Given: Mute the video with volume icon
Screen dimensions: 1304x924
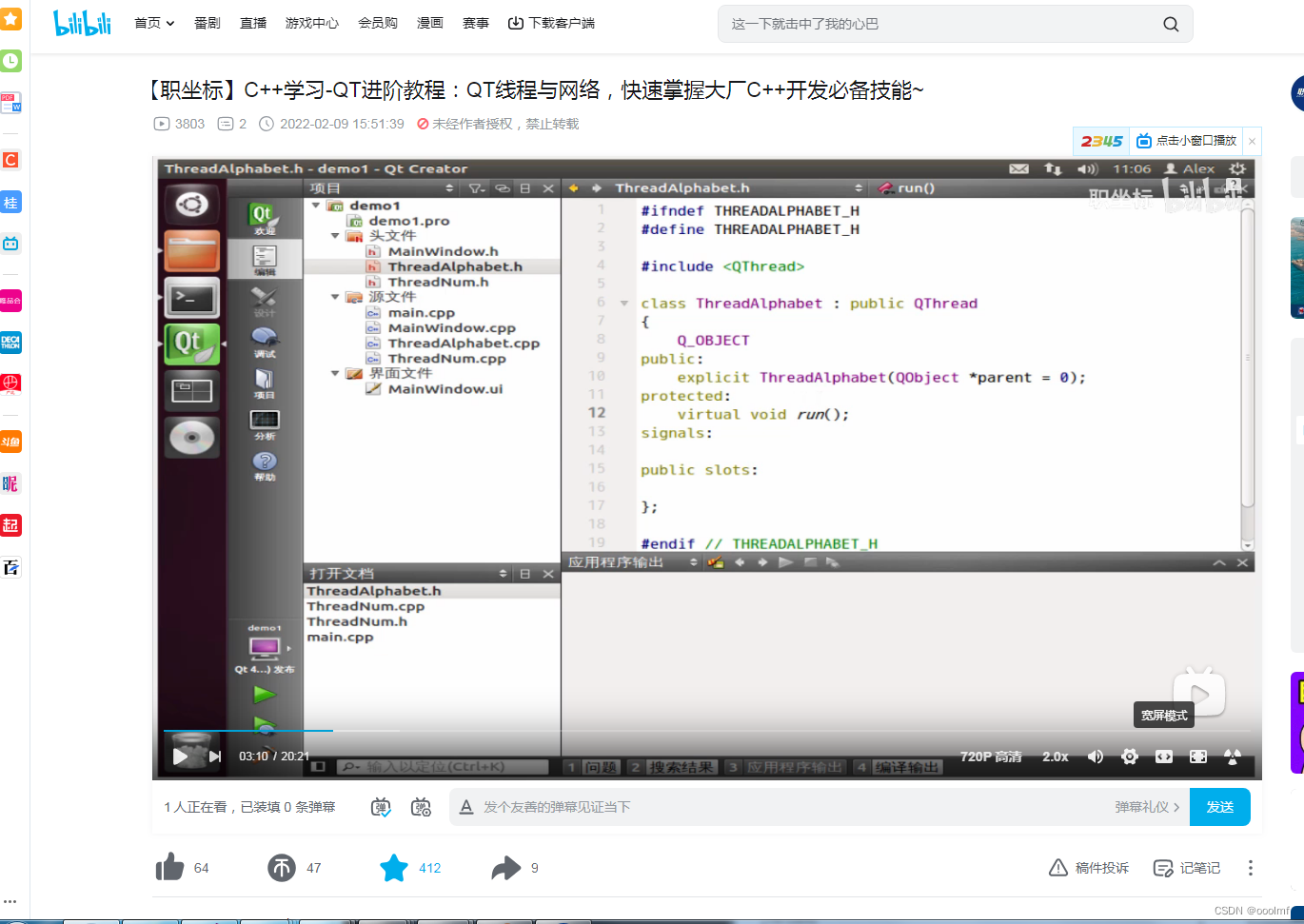Looking at the screenshot, I should pos(1096,757).
